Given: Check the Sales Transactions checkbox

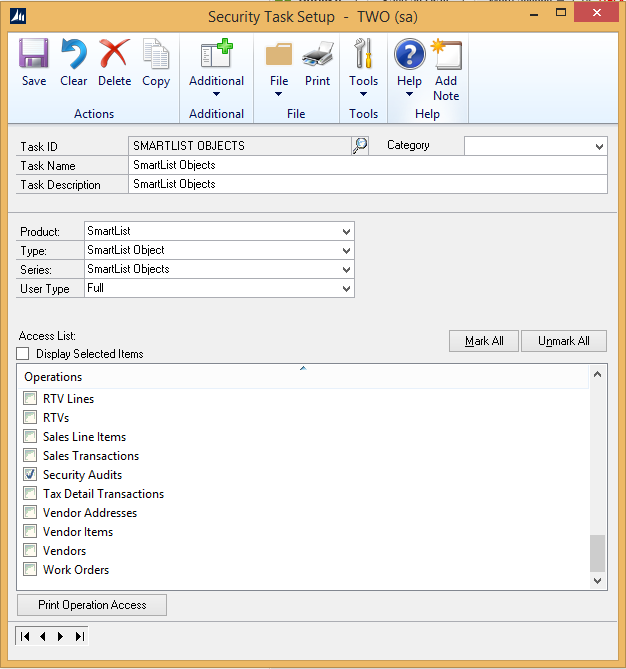Looking at the screenshot, I should coord(30,456).
